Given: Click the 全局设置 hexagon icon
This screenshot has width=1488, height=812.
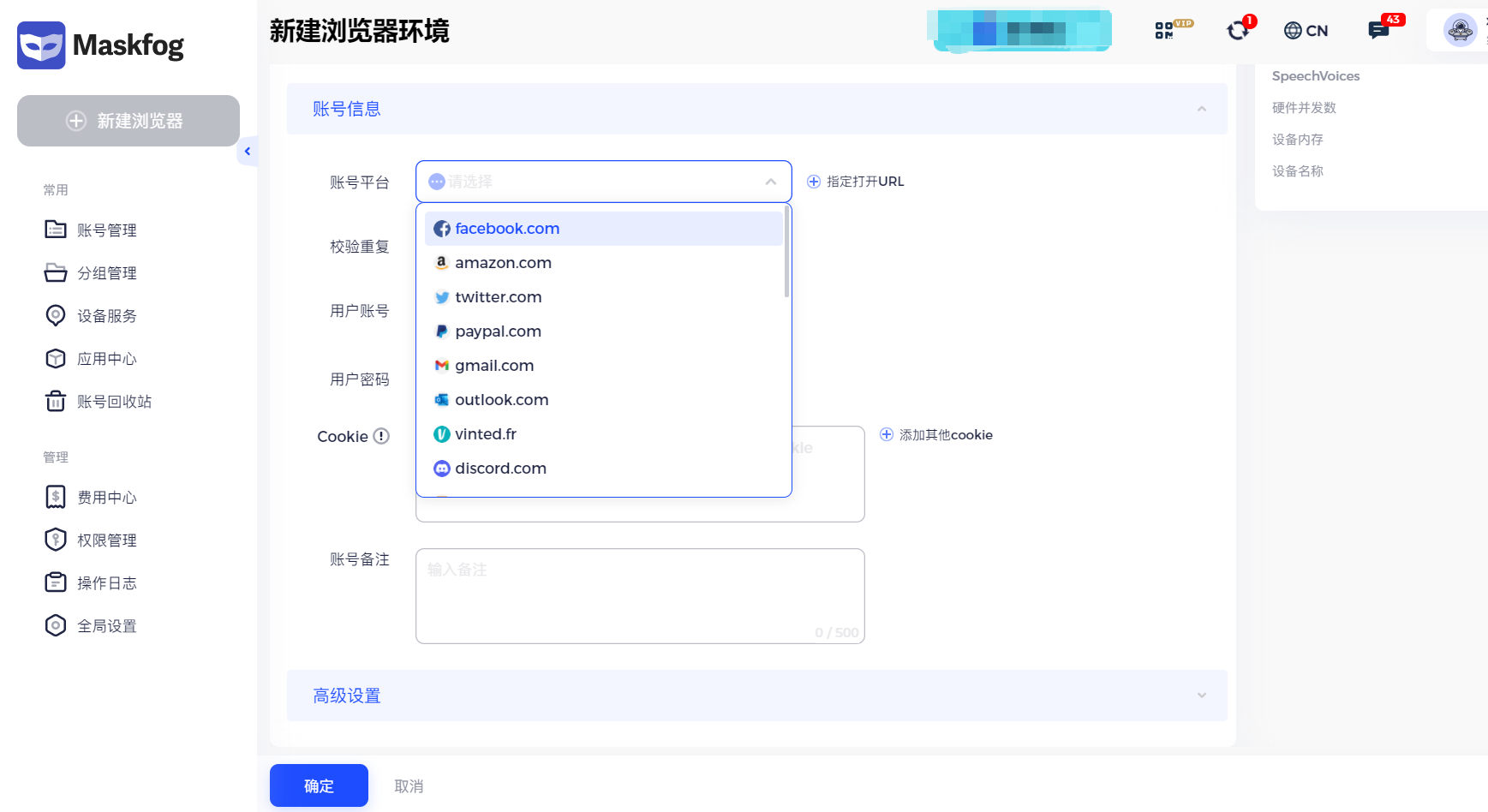Looking at the screenshot, I should point(56,625).
